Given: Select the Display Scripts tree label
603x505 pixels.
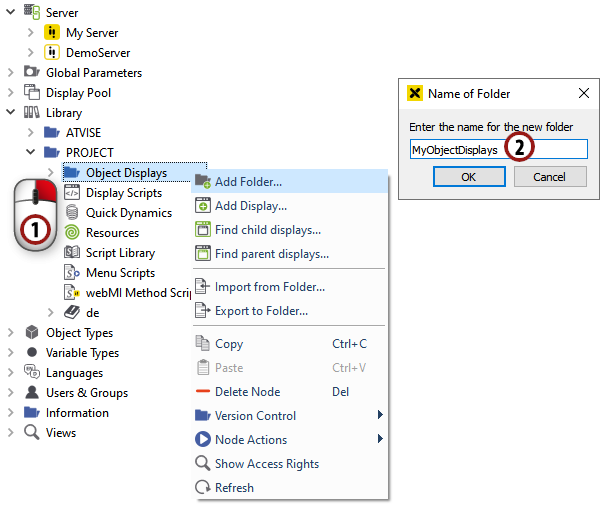Looking at the screenshot, I should point(124,193).
